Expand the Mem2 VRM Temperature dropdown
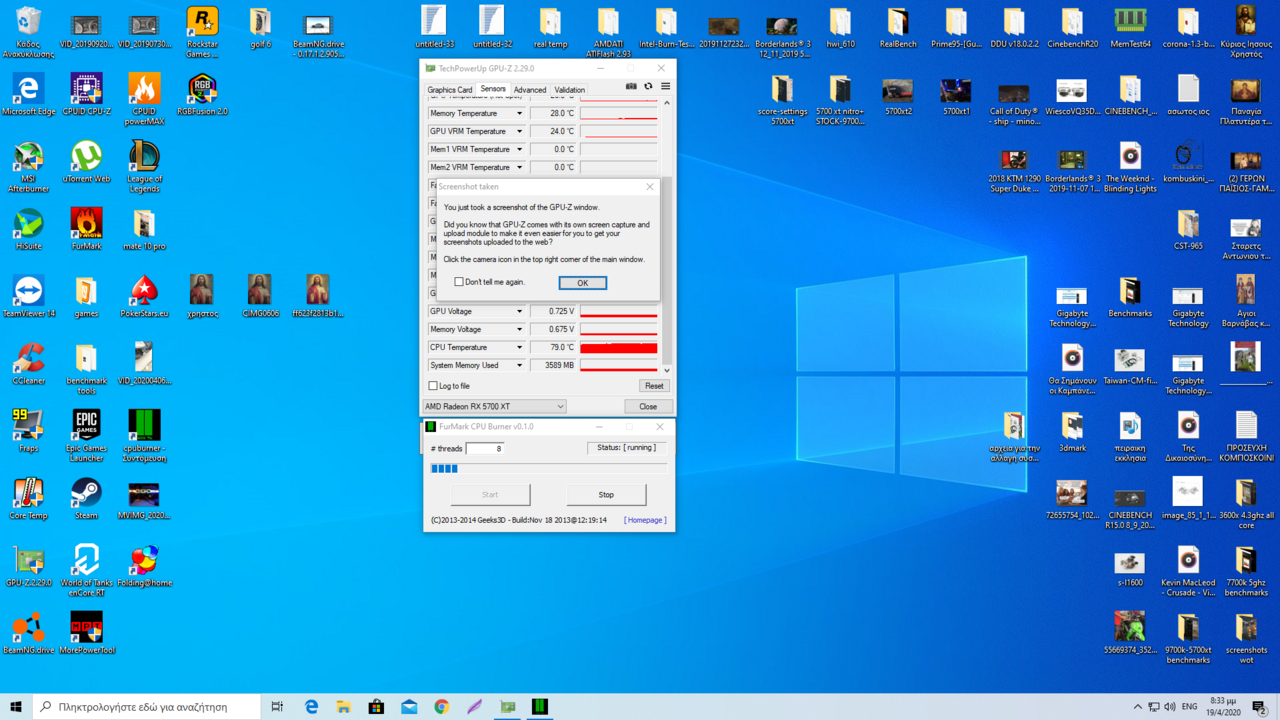1280x720 pixels. click(519, 168)
